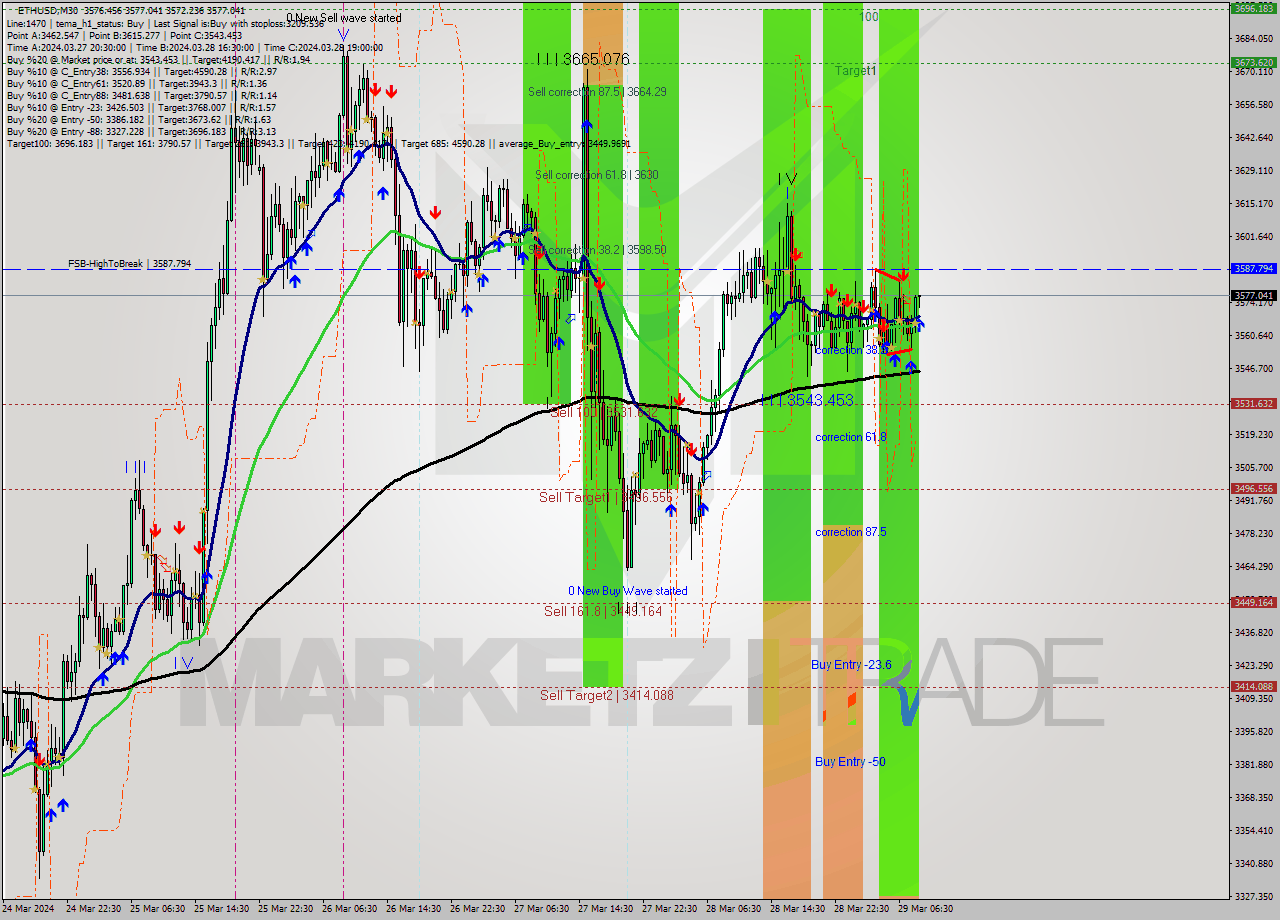Click the 3684.050 value on the price axis
This screenshot has width=1280, height=920.
coord(1254,38)
